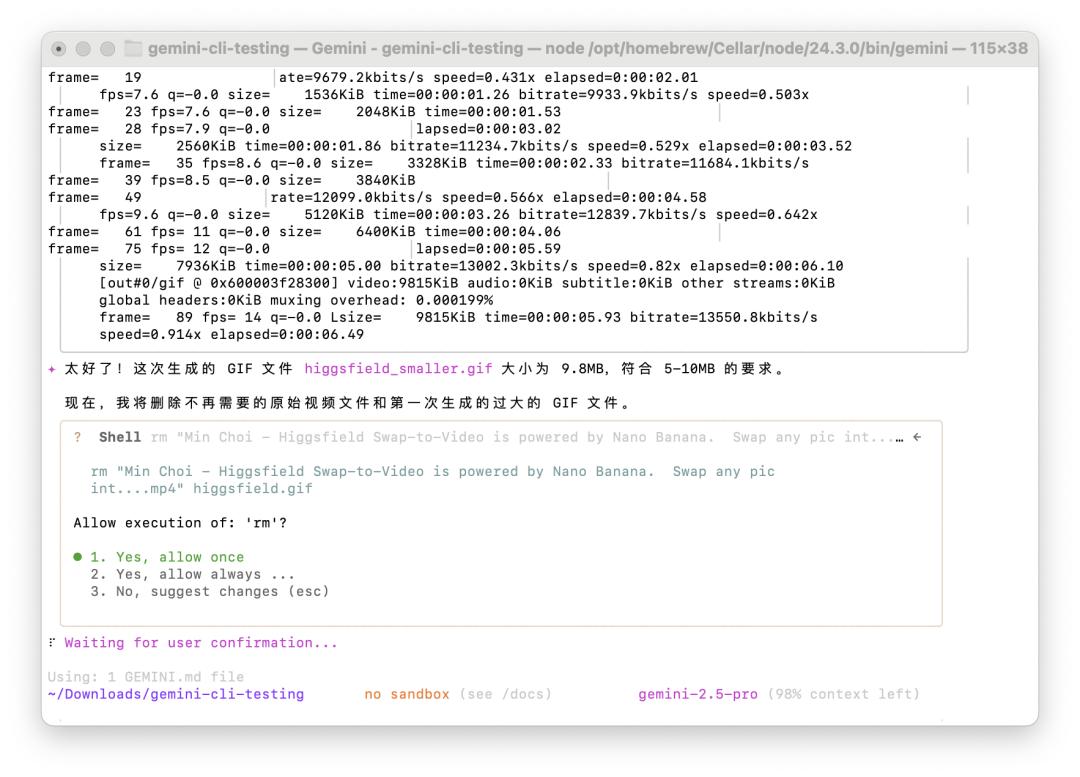Click the "(98% context left)" indicator
This screenshot has height=777, width=1080.
[844, 694]
